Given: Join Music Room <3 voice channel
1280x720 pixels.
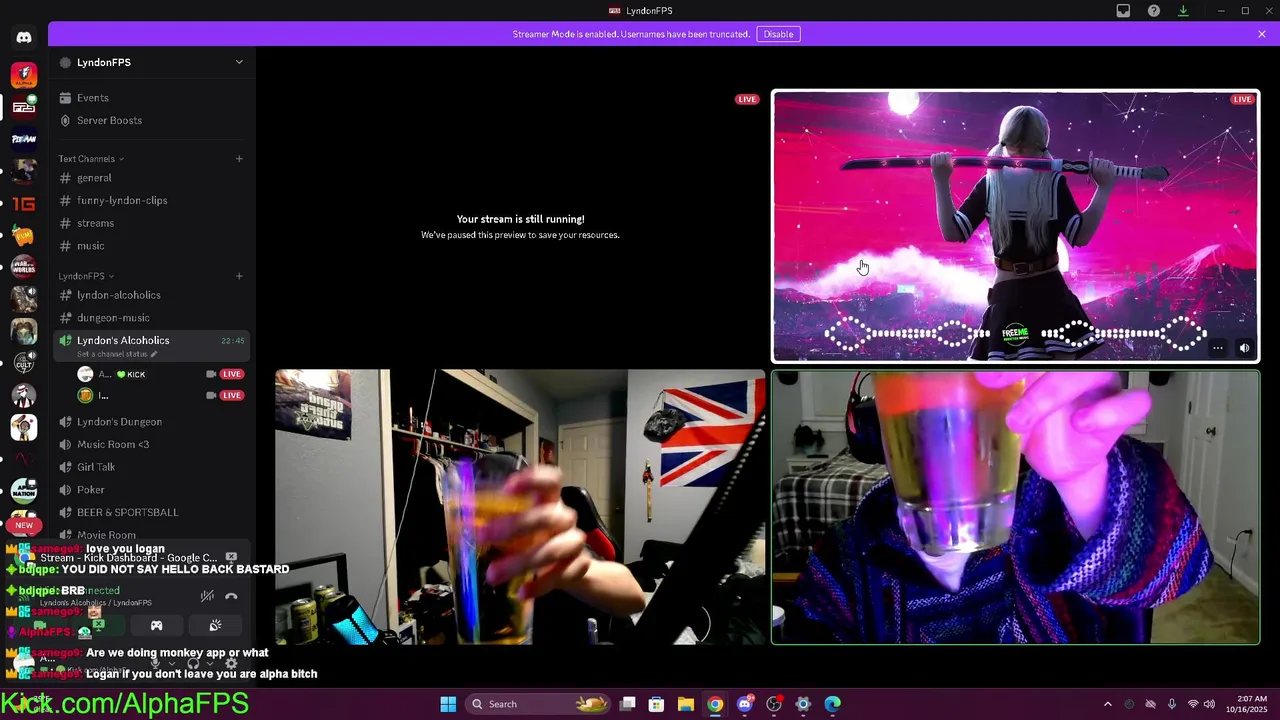Looking at the screenshot, I should 152,445.
